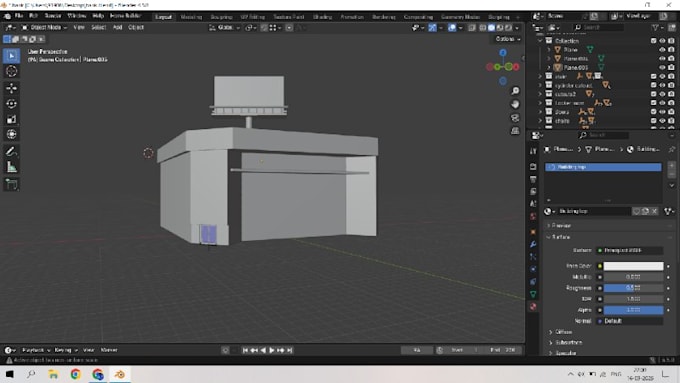
Task: Switch to the Shading workspace tab
Action: click(322, 17)
